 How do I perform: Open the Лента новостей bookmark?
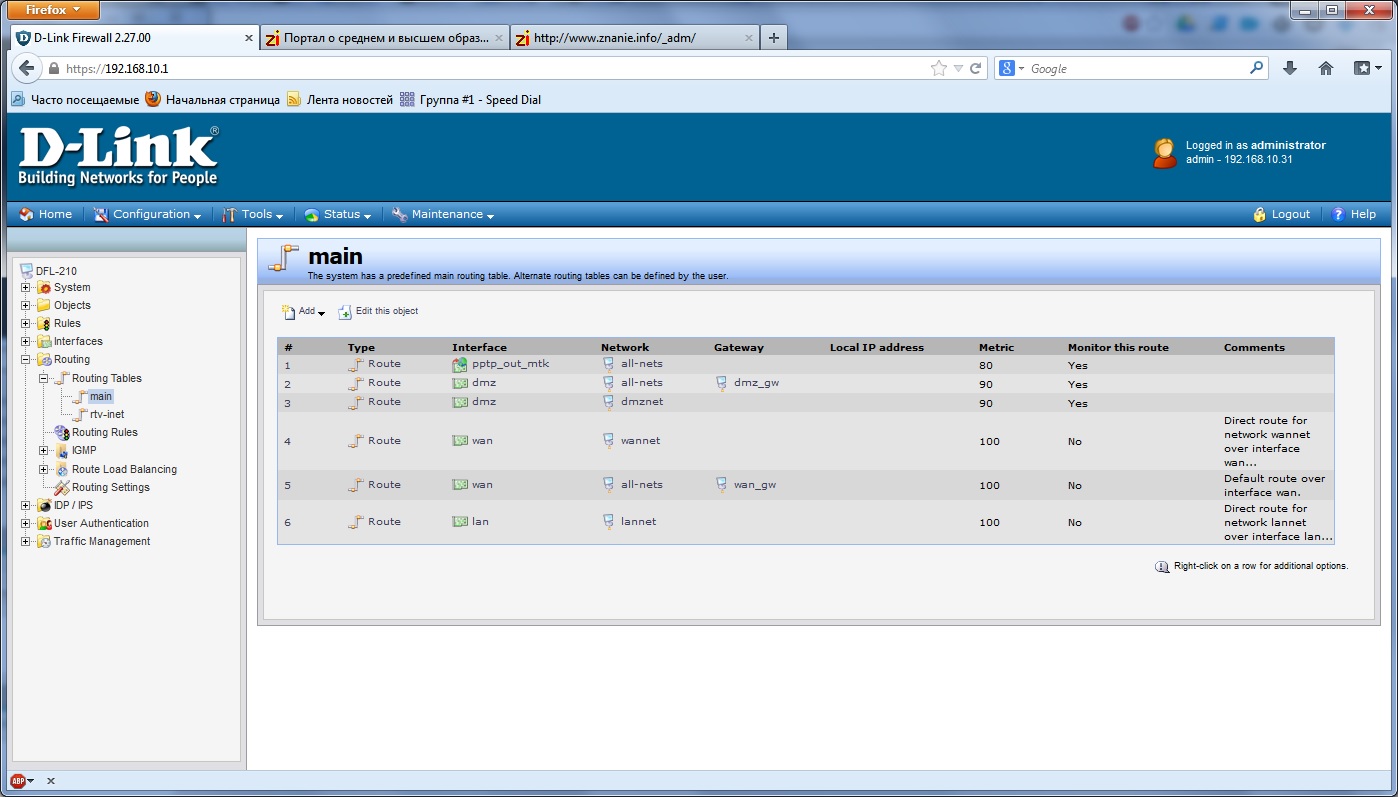pyautogui.click(x=340, y=100)
